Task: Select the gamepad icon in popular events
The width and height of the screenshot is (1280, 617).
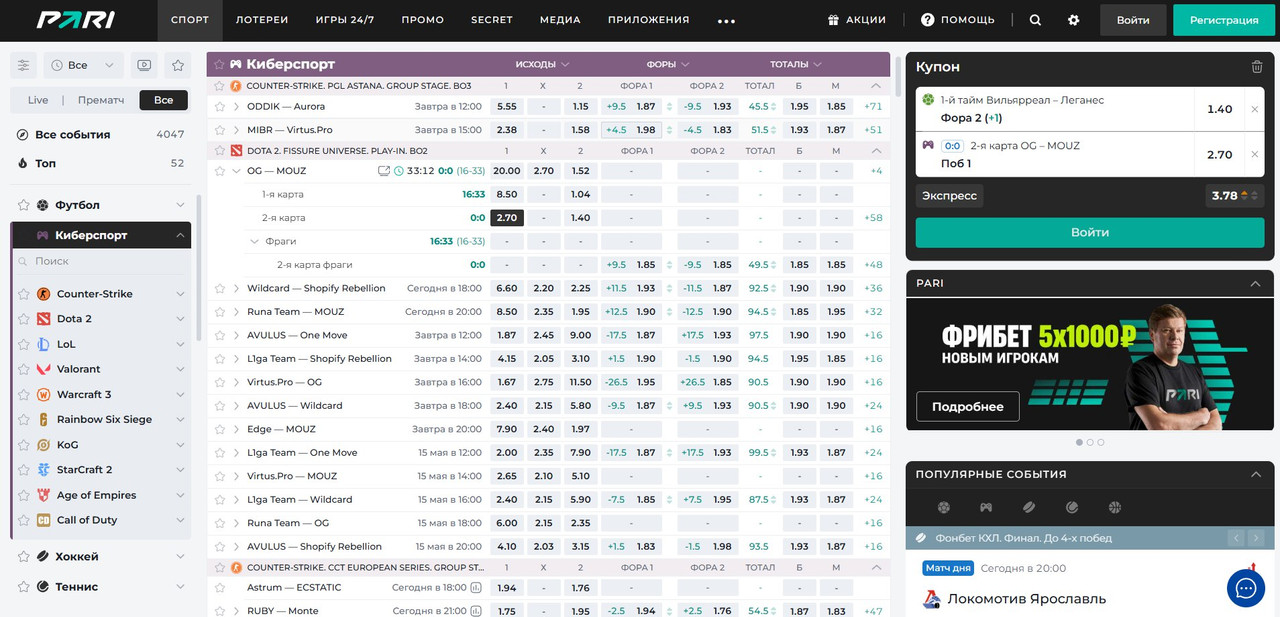Action: point(986,508)
